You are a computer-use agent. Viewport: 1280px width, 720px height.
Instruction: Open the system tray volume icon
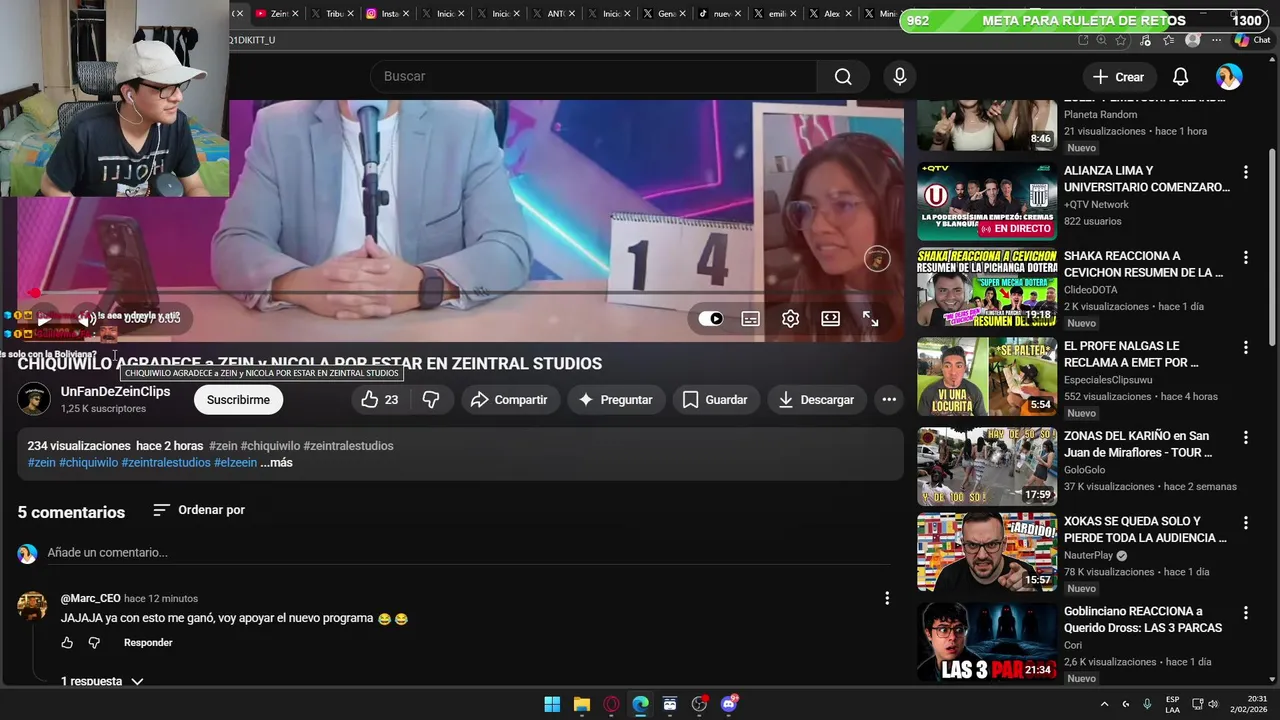click(1212, 704)
